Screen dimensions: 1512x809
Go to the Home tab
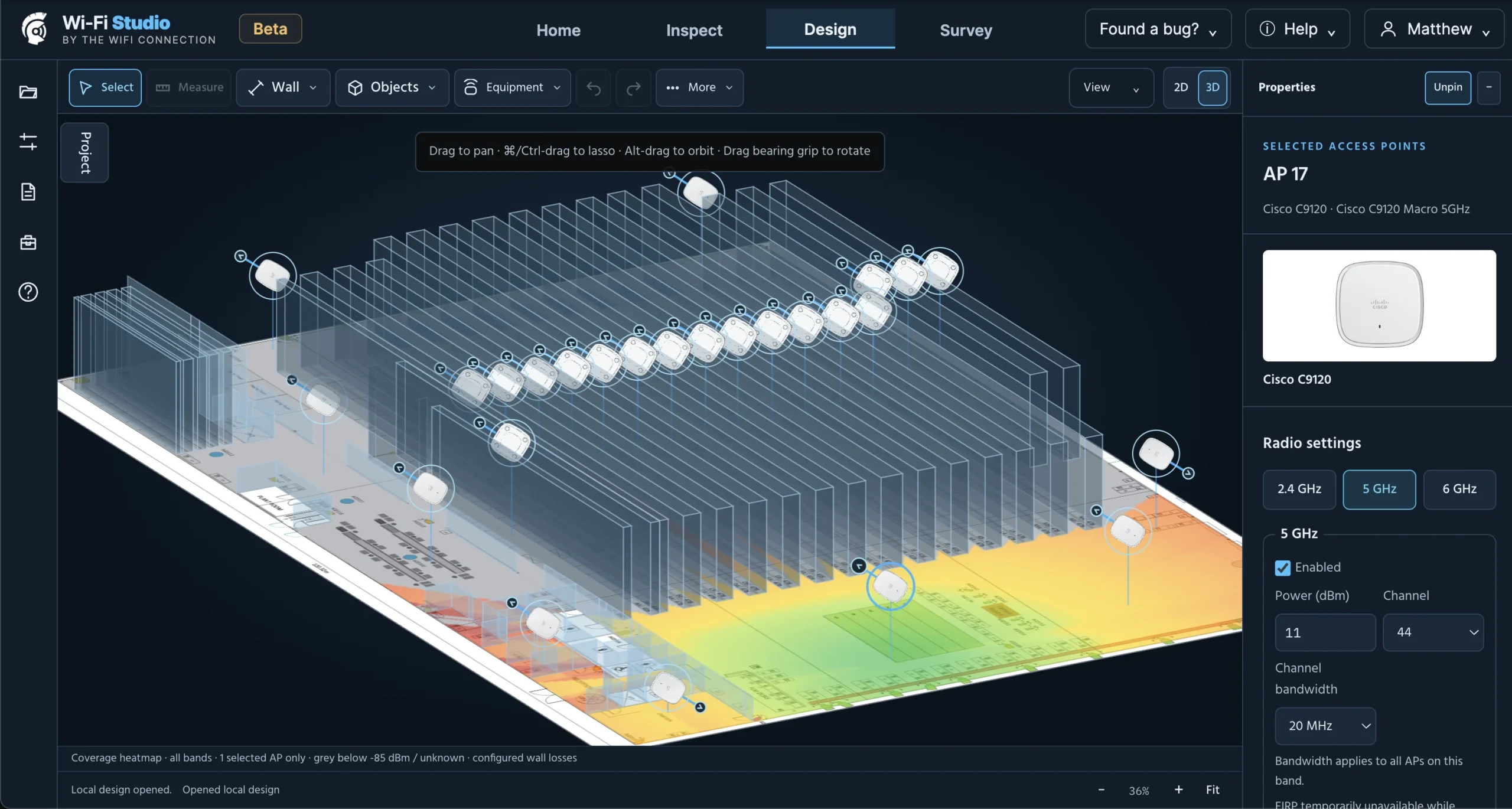(558, 30)
